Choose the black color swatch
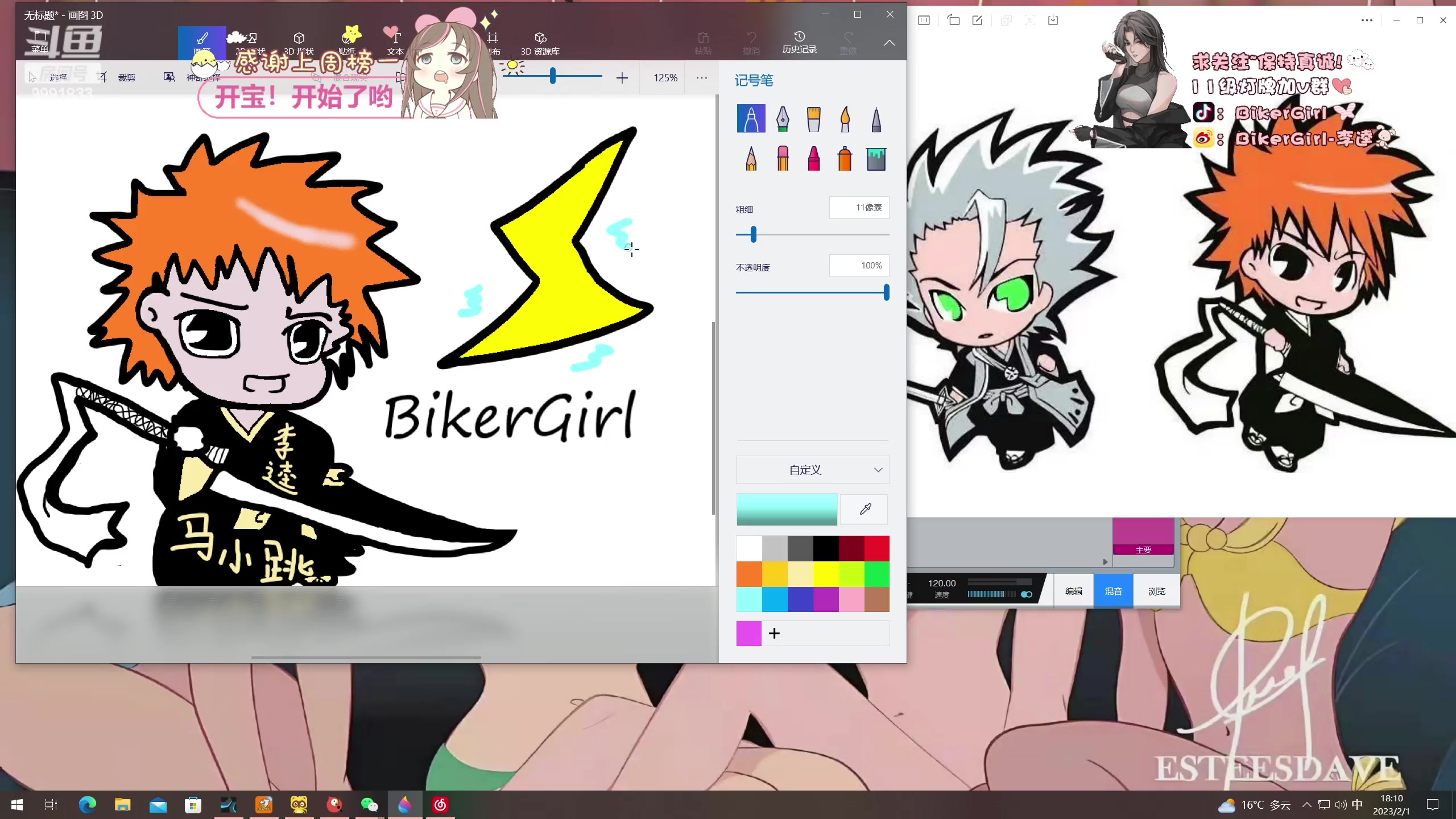Image resolution: width=1456 pixels, height=819 pixels. click(x=826, y=548)
